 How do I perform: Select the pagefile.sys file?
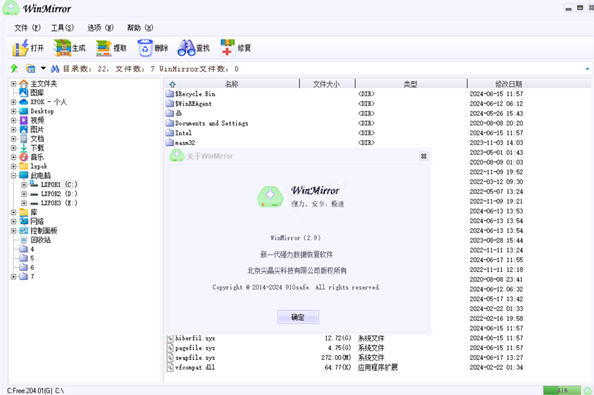tap(195, 348)
